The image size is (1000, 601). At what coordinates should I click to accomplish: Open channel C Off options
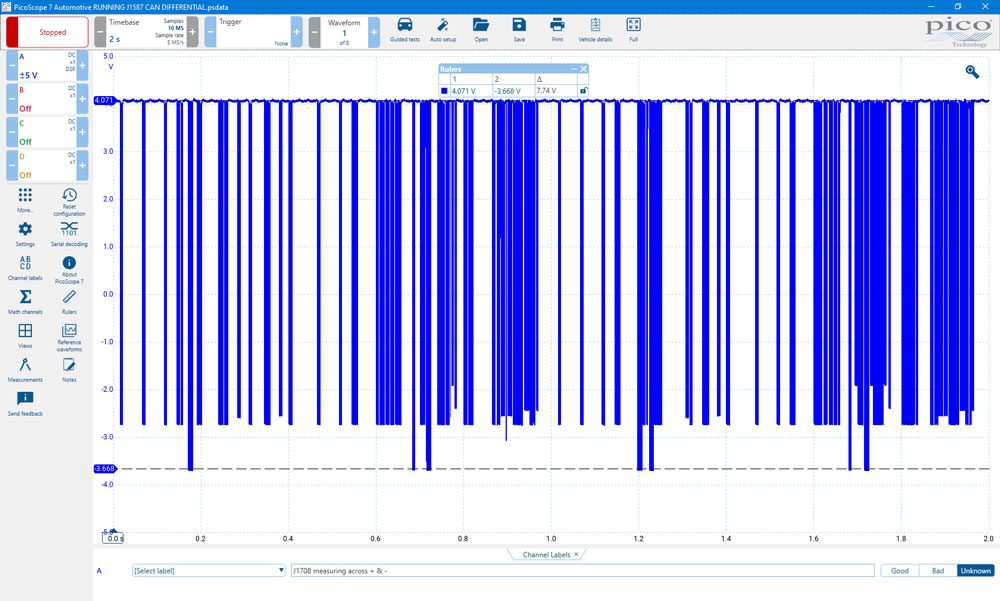pyautogui.click(x=47, y=132)
